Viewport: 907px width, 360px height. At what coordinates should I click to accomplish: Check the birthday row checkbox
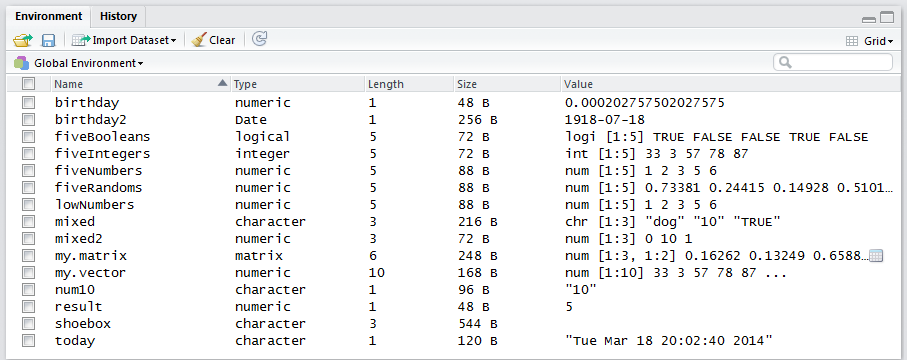coord(28,102)
